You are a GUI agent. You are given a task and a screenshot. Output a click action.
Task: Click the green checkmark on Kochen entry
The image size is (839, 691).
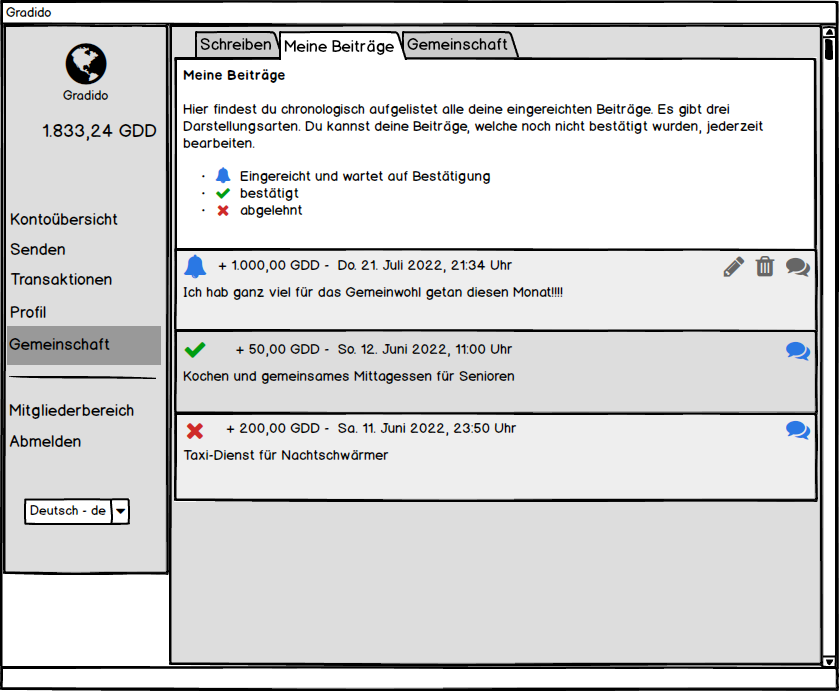pyautogui.click(x=195, y=350)
